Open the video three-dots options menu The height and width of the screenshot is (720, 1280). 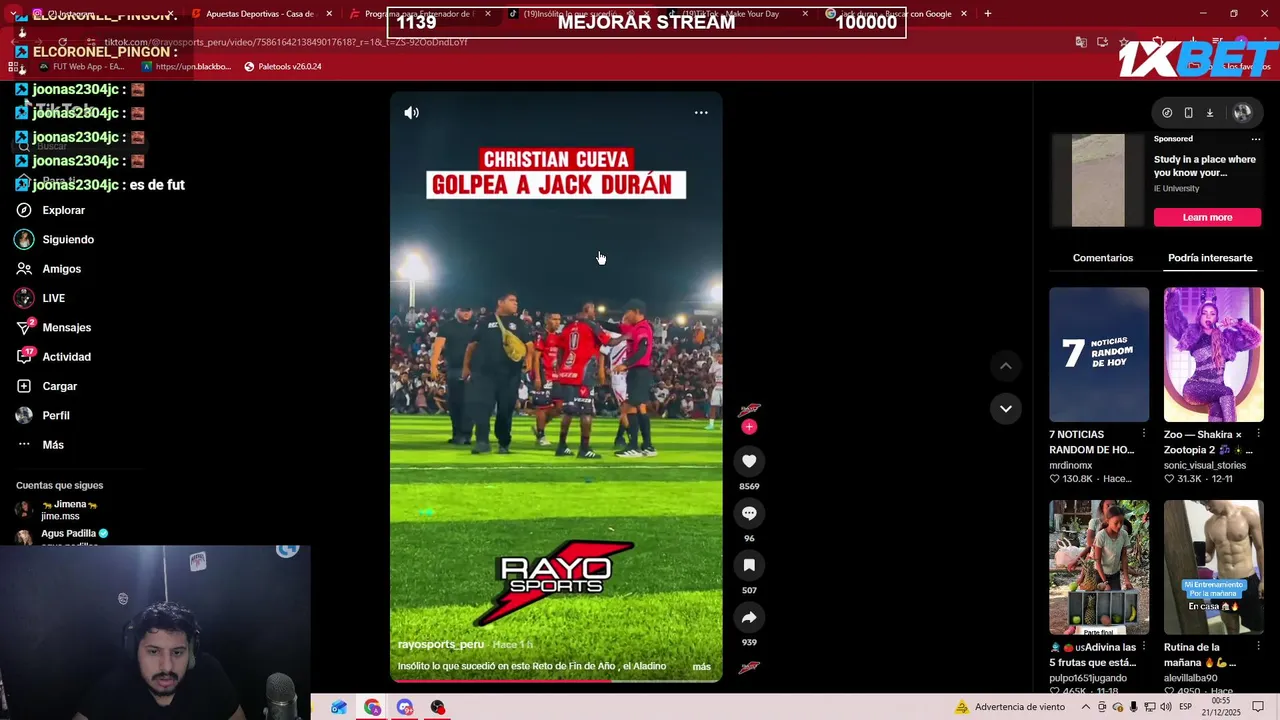coord(701,113)
